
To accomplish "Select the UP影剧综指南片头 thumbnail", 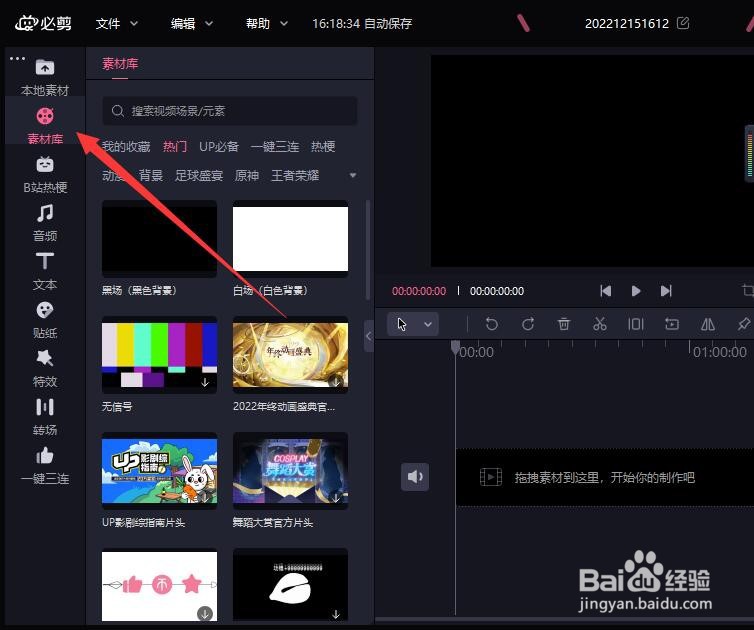I will [x=159, y=471].
